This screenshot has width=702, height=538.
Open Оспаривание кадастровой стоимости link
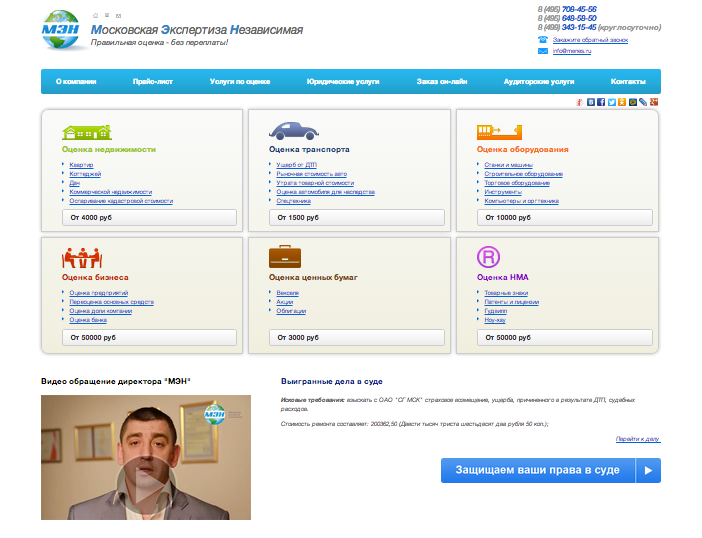tap(121, 201)
